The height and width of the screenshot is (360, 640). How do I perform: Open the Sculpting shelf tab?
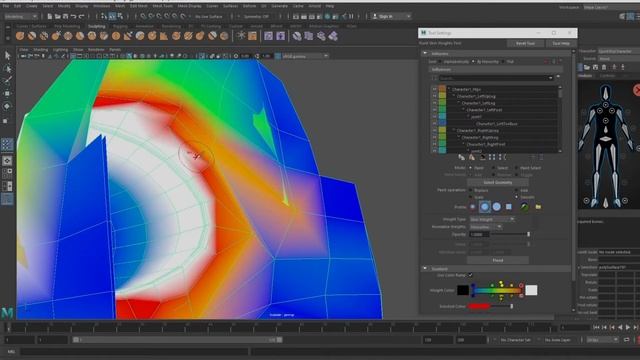[x=96, y=26]
